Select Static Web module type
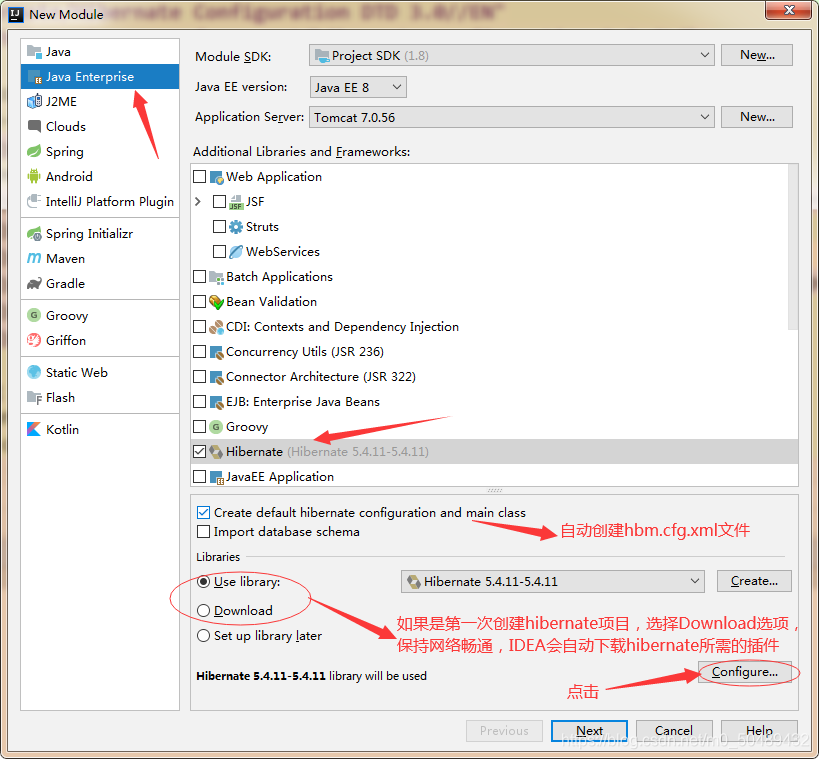 point(100,372)
